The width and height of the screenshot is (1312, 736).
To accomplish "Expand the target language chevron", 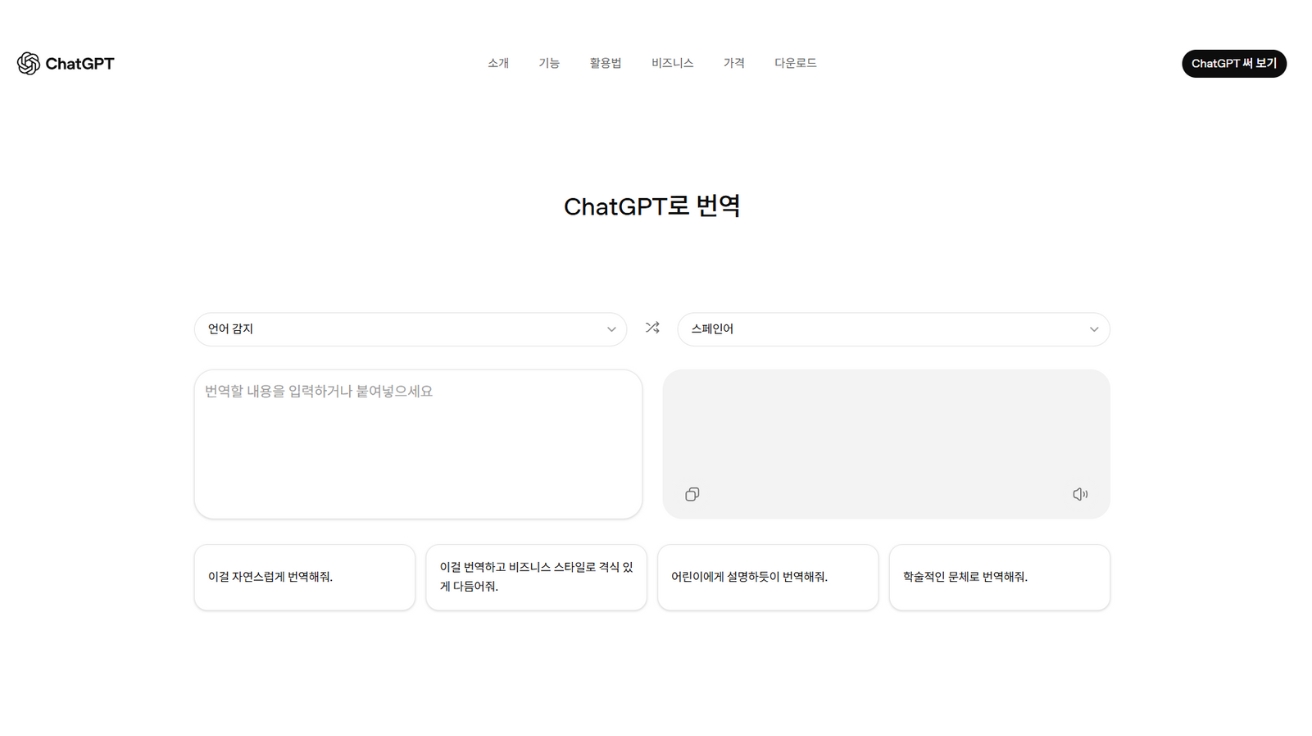I will tap(1094, 328).
